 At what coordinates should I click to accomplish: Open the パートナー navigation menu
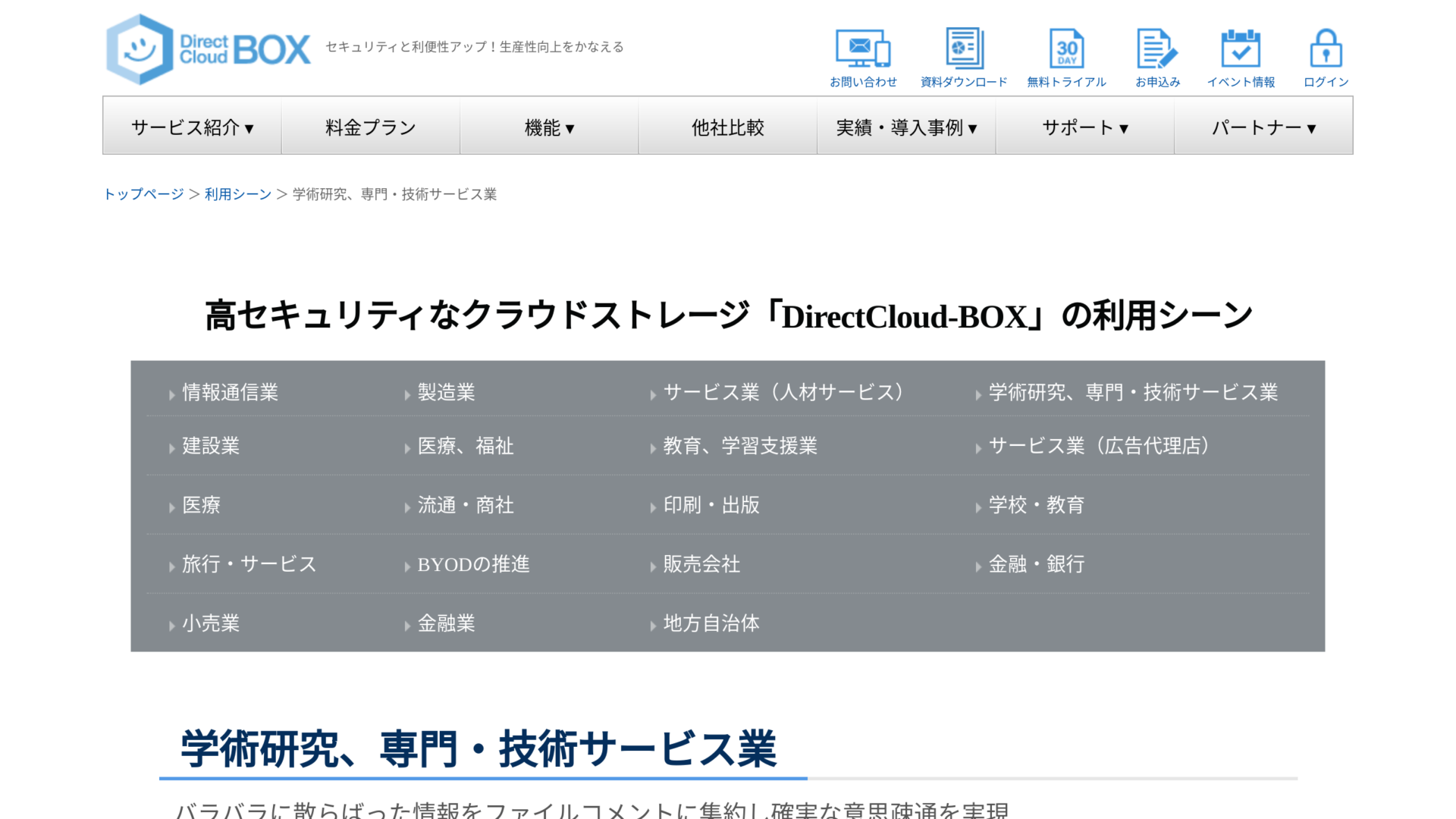click(1263, 127)
